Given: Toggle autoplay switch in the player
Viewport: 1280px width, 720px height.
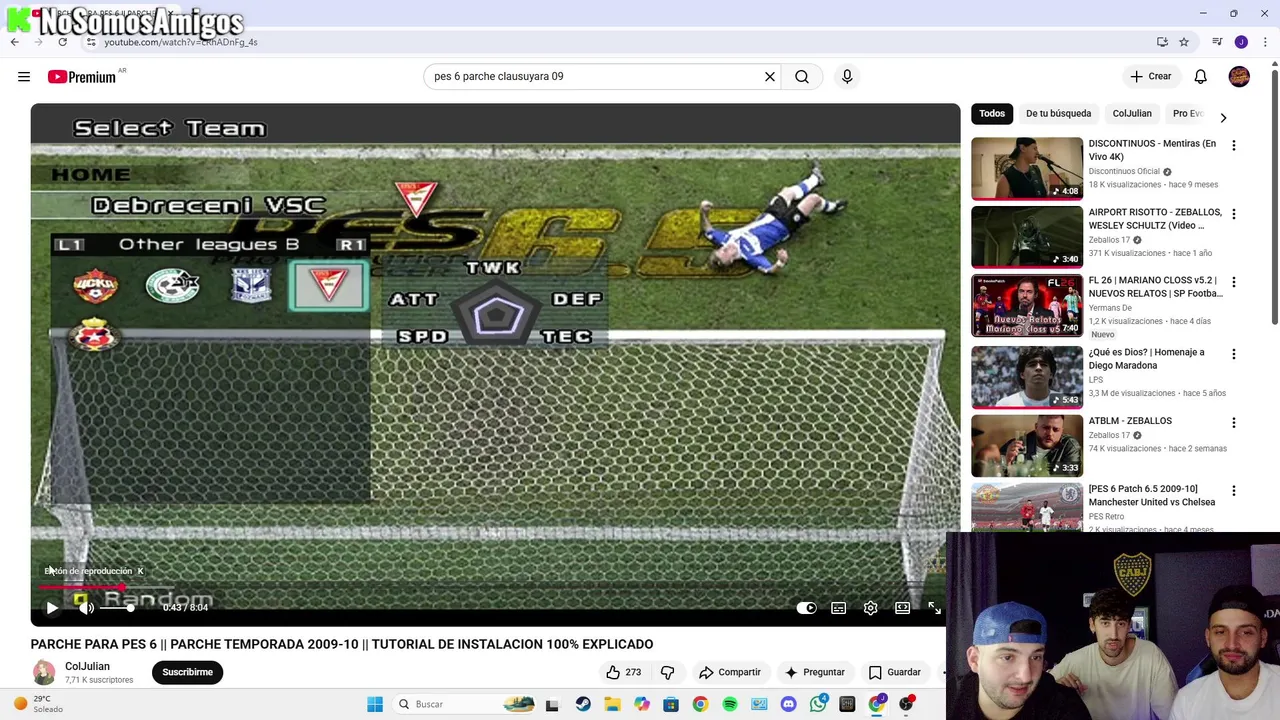Looking at the screenshot, I should pos(806,607).
